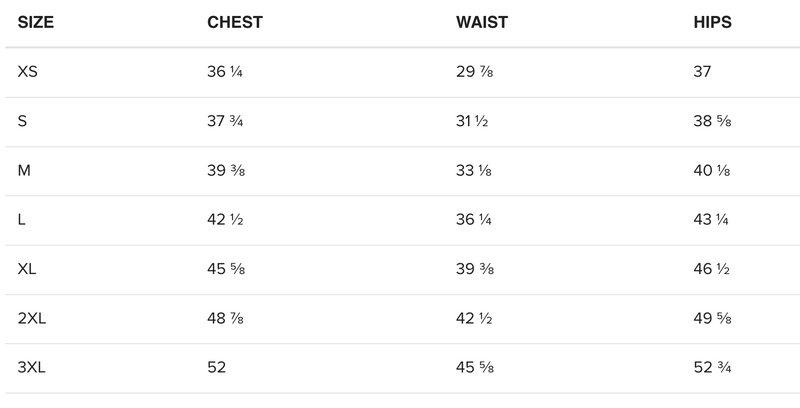Click the CHEST column header
Image resolution: width=800 pixels, height=408 pixels.
click(x=234, y=23)
